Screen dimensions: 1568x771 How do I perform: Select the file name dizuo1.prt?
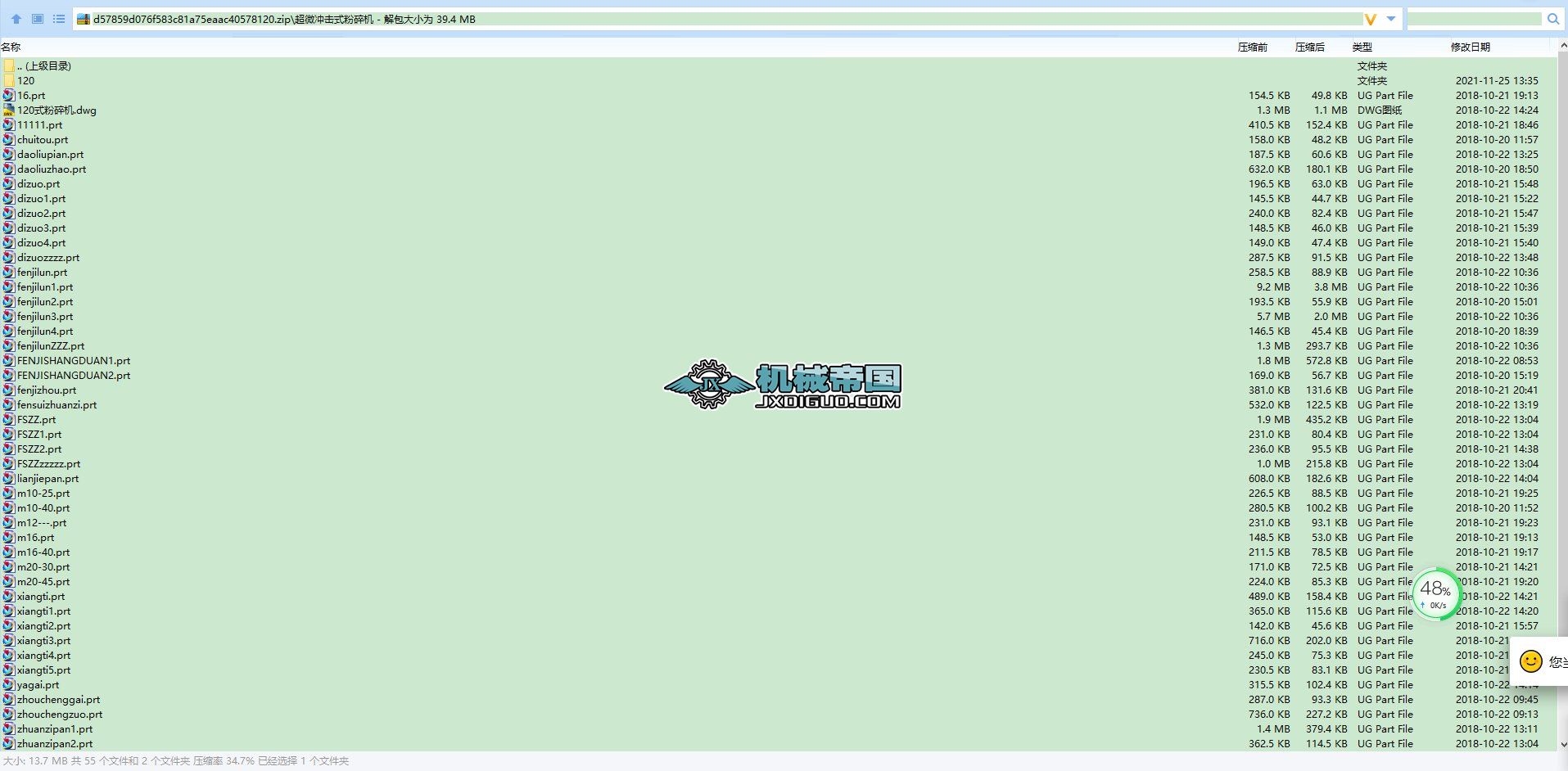(42, 199)
